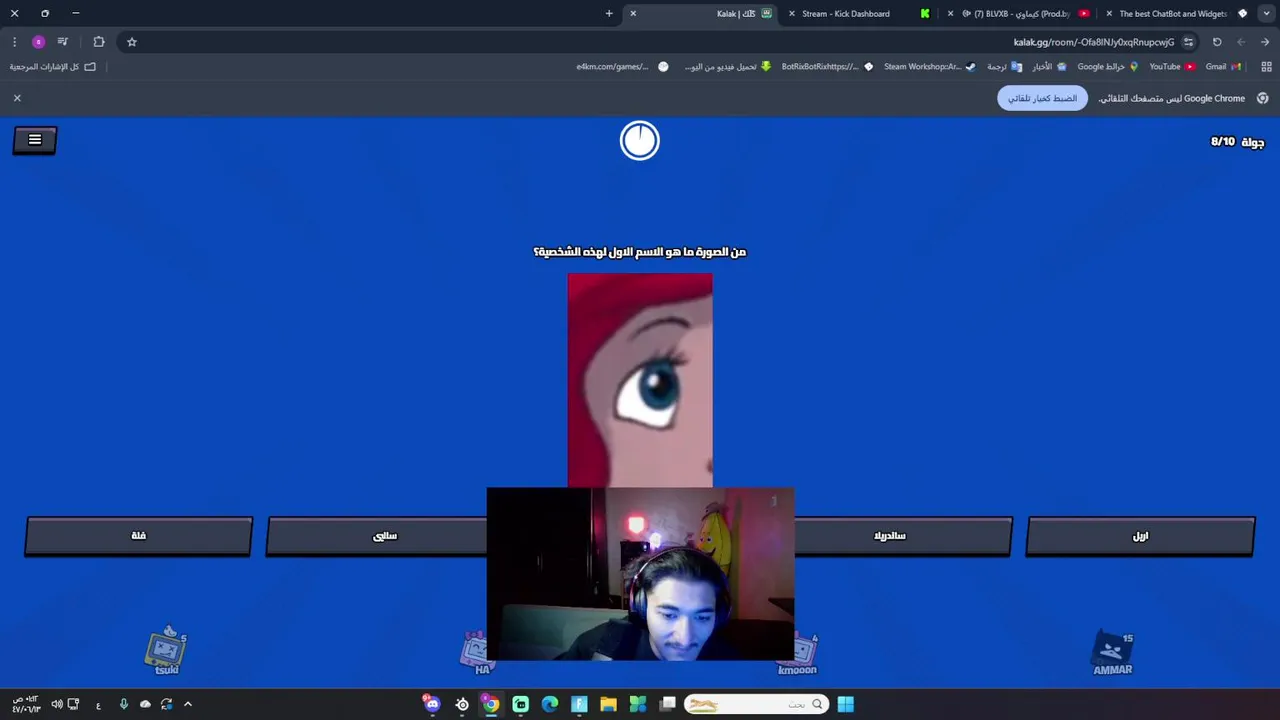Close the Kalak tab

coord(633,14)
